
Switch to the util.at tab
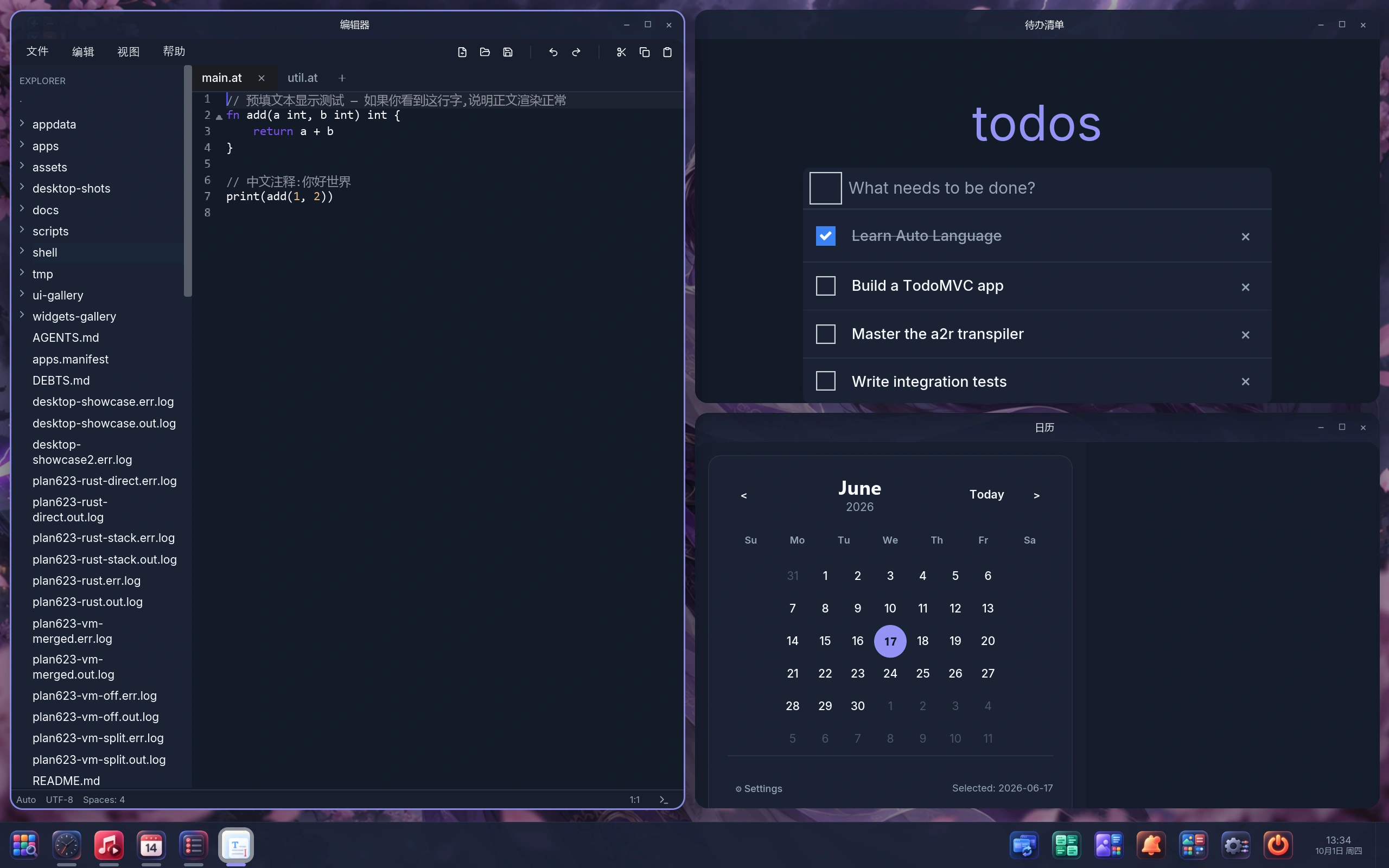tap(302, 78)
